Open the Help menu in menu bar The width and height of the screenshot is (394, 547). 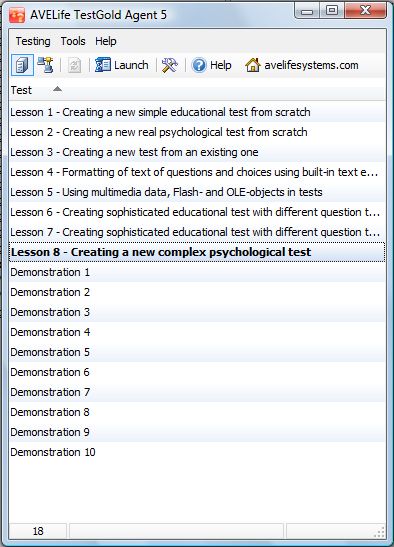106,41
